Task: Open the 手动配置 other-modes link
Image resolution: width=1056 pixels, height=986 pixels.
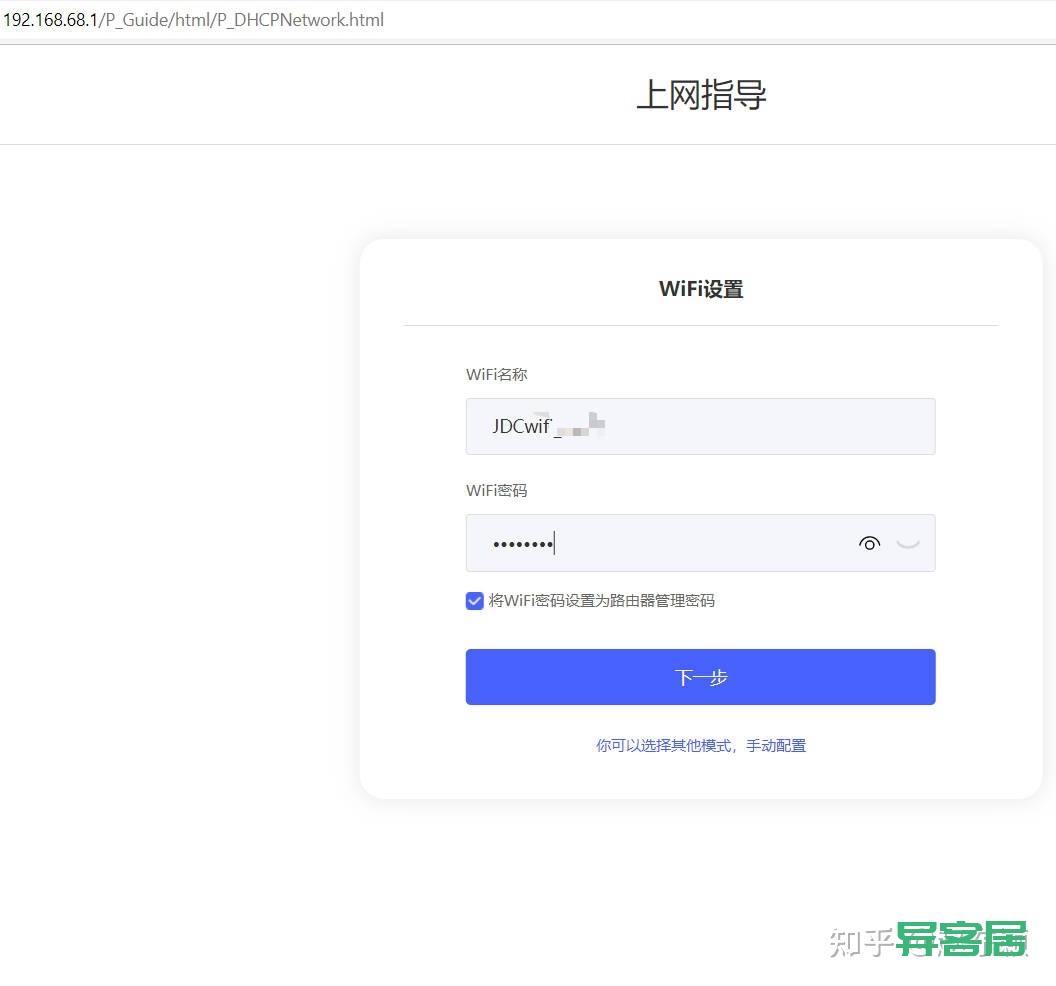Action: tap(776, 746)
